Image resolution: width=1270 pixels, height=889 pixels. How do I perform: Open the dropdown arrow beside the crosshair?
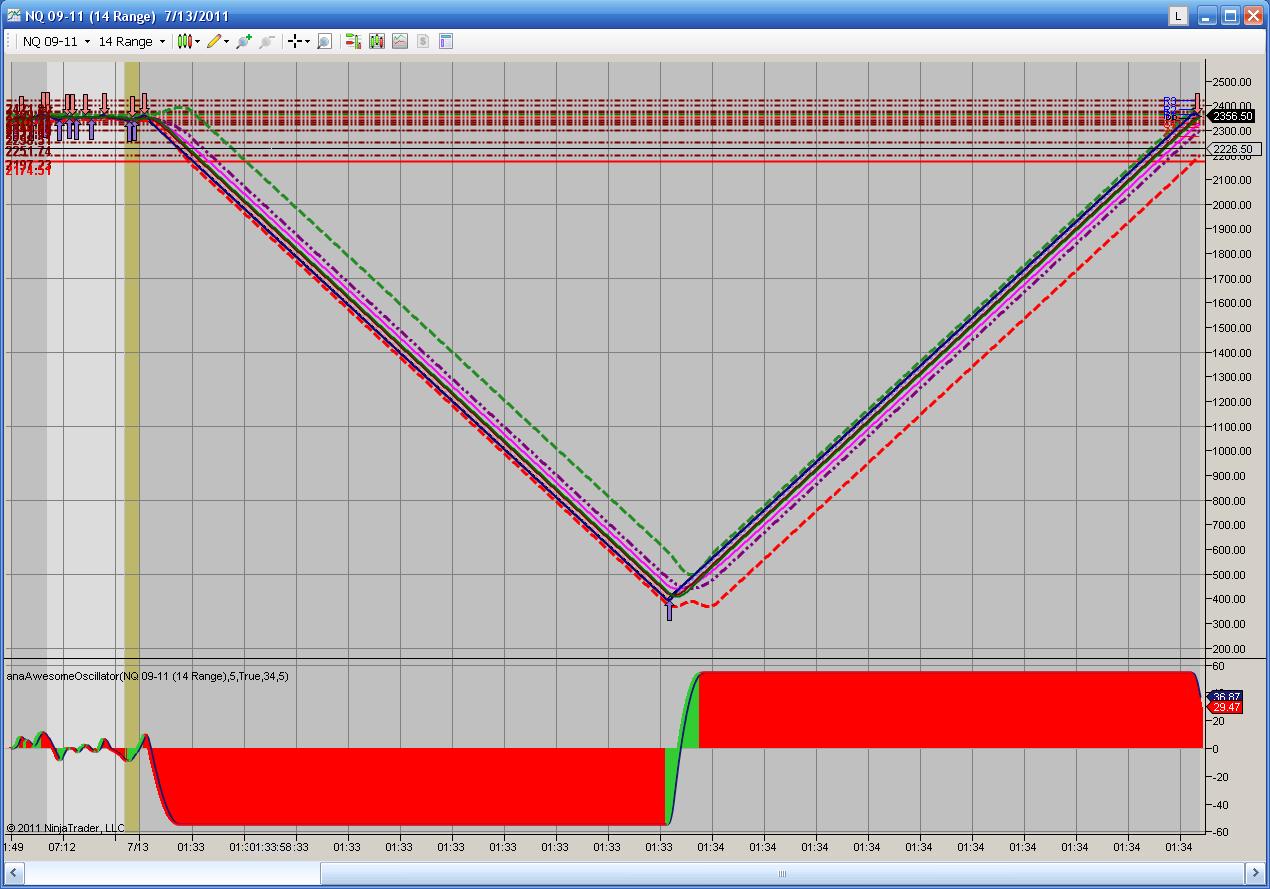307,42
